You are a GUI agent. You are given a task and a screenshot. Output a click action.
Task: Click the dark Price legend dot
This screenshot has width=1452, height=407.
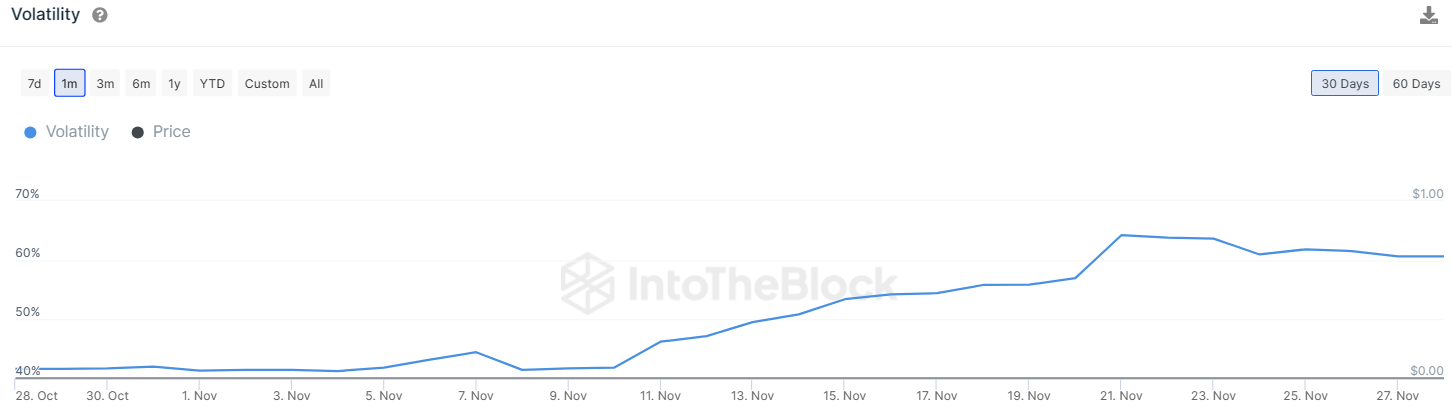coord(137,133)
